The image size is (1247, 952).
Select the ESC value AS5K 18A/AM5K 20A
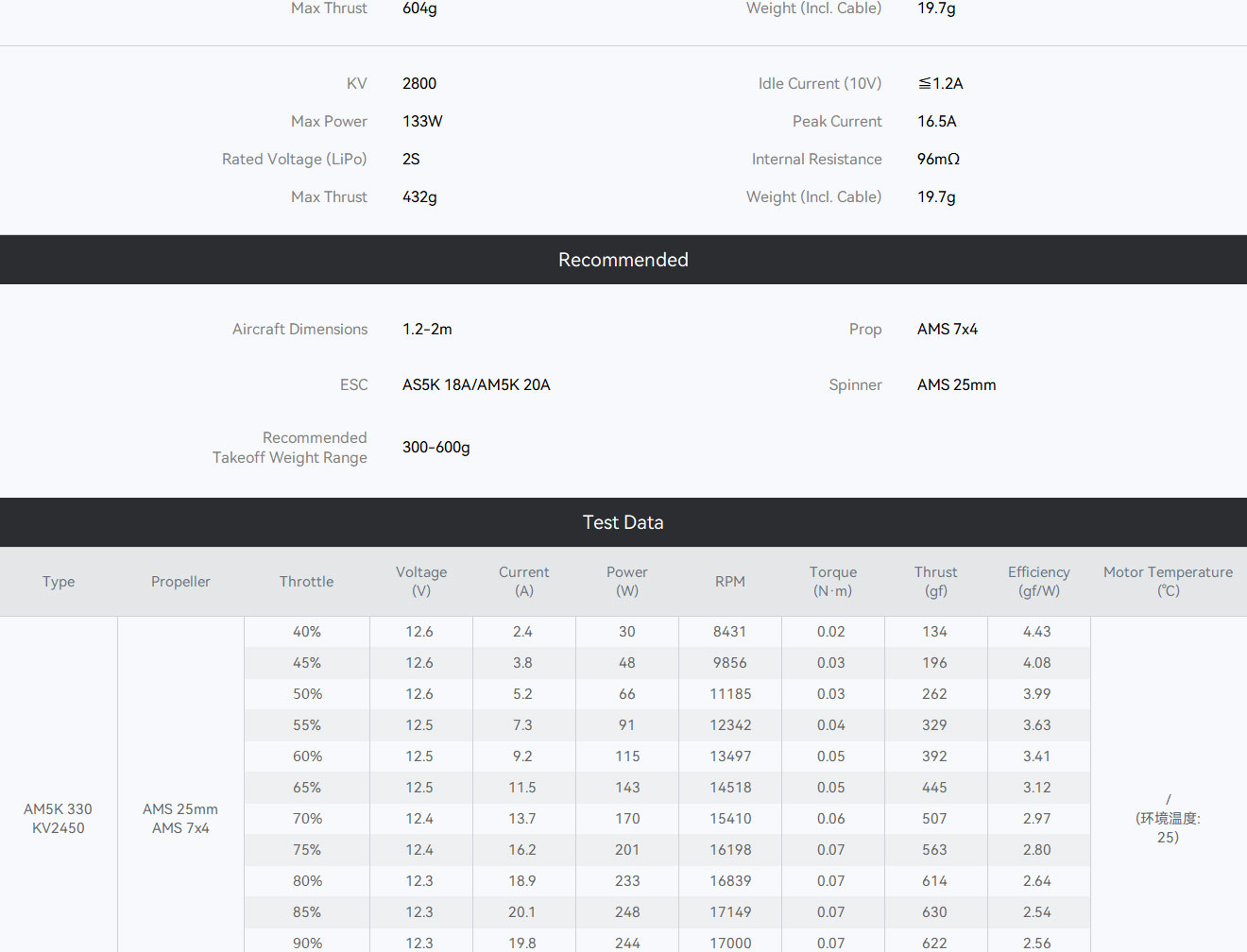click(476, 384)
